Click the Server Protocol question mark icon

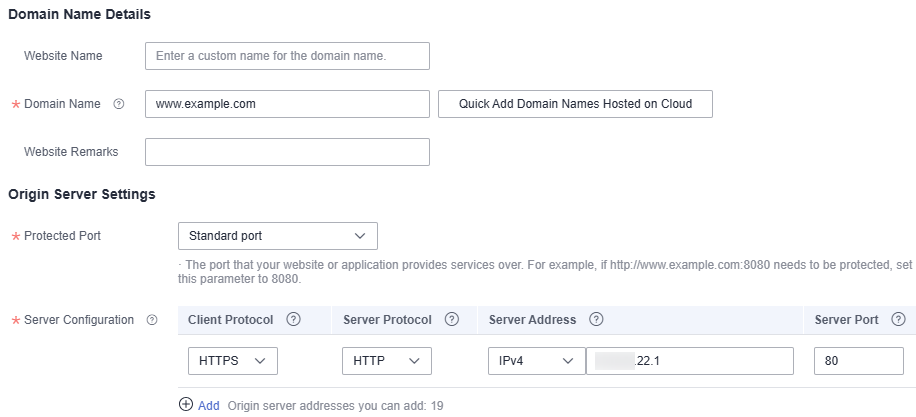[x=452, y=319]
